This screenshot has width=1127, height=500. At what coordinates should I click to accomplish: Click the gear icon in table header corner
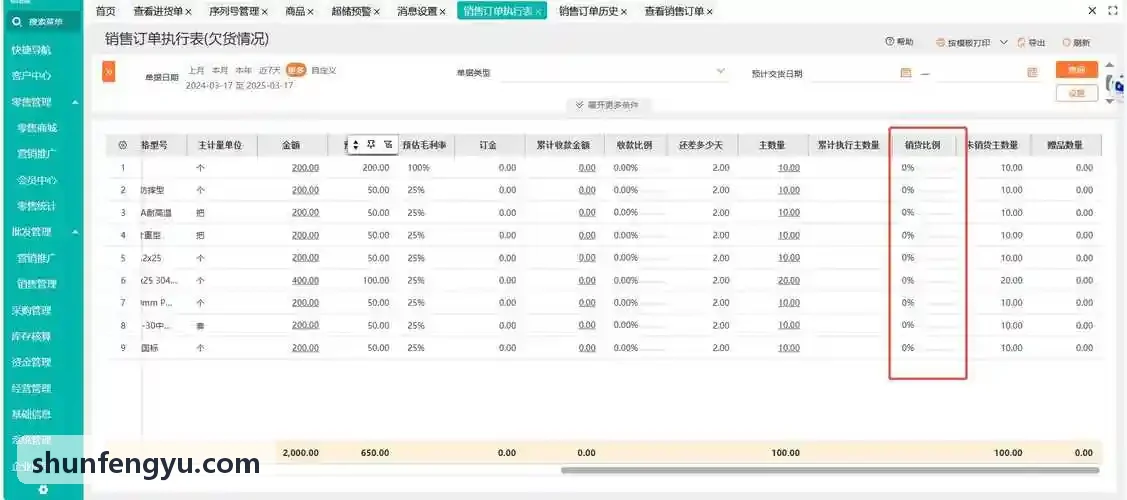pos(122,145)
